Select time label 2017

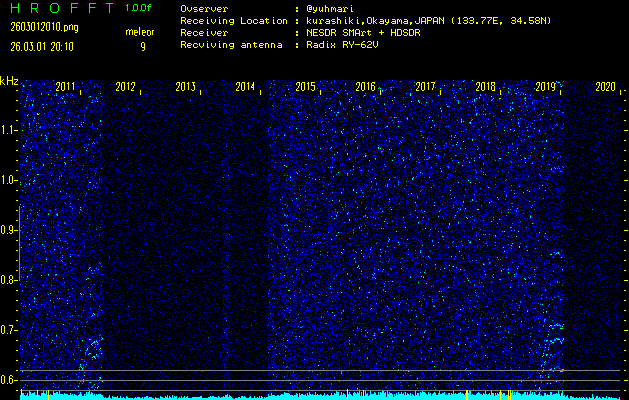(425, 87)
